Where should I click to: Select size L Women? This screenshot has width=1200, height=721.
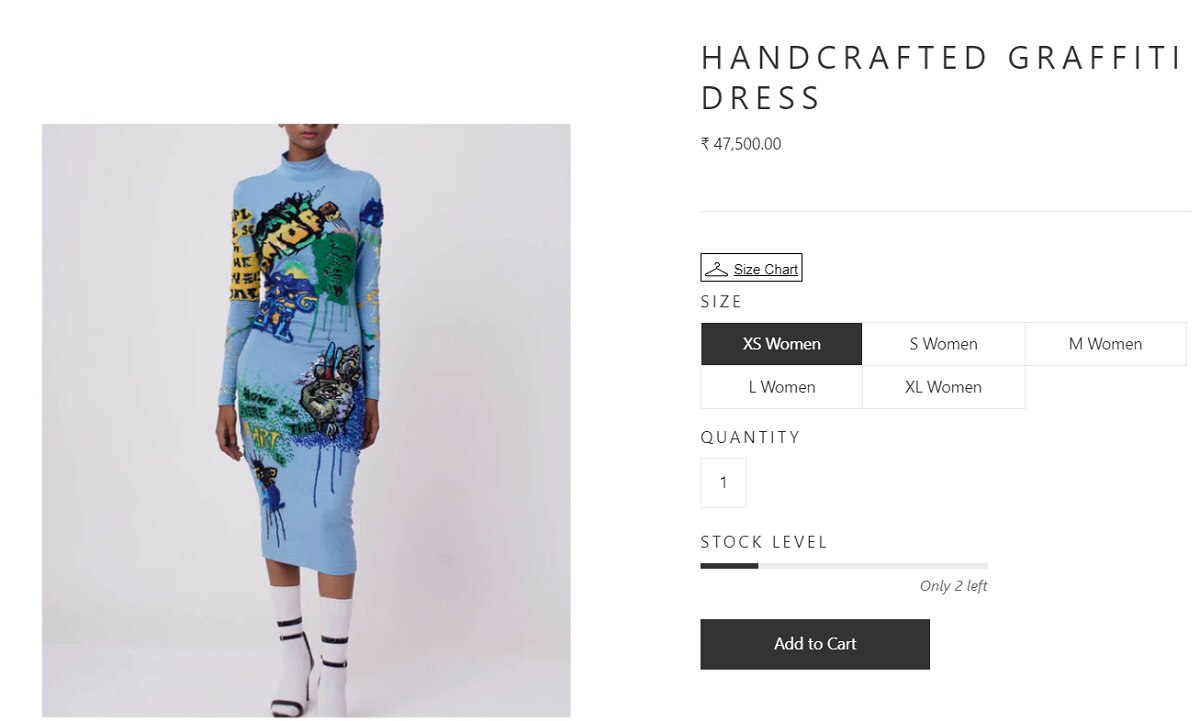tap(781, 387)
